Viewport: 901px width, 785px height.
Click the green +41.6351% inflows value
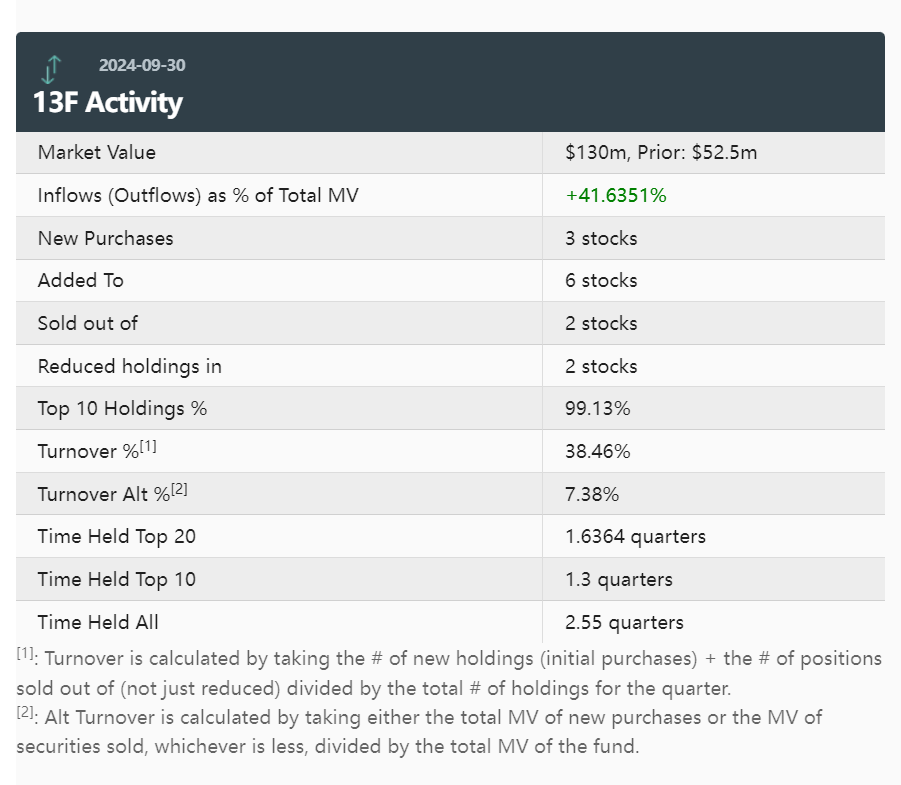[616, 196]
